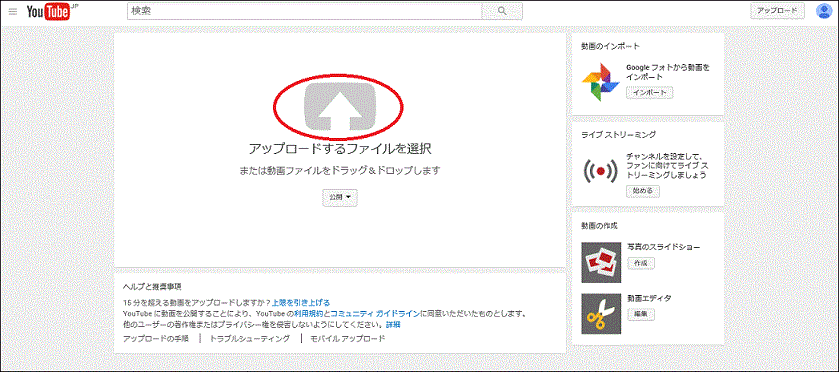Click the 動画のインポート heading

click(x=610, y=46)
